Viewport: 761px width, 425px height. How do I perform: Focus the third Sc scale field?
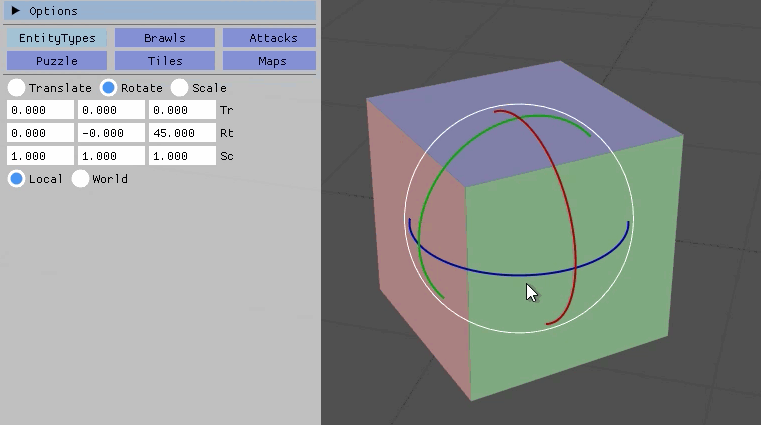pyautogui.click(x=182, y=156)
